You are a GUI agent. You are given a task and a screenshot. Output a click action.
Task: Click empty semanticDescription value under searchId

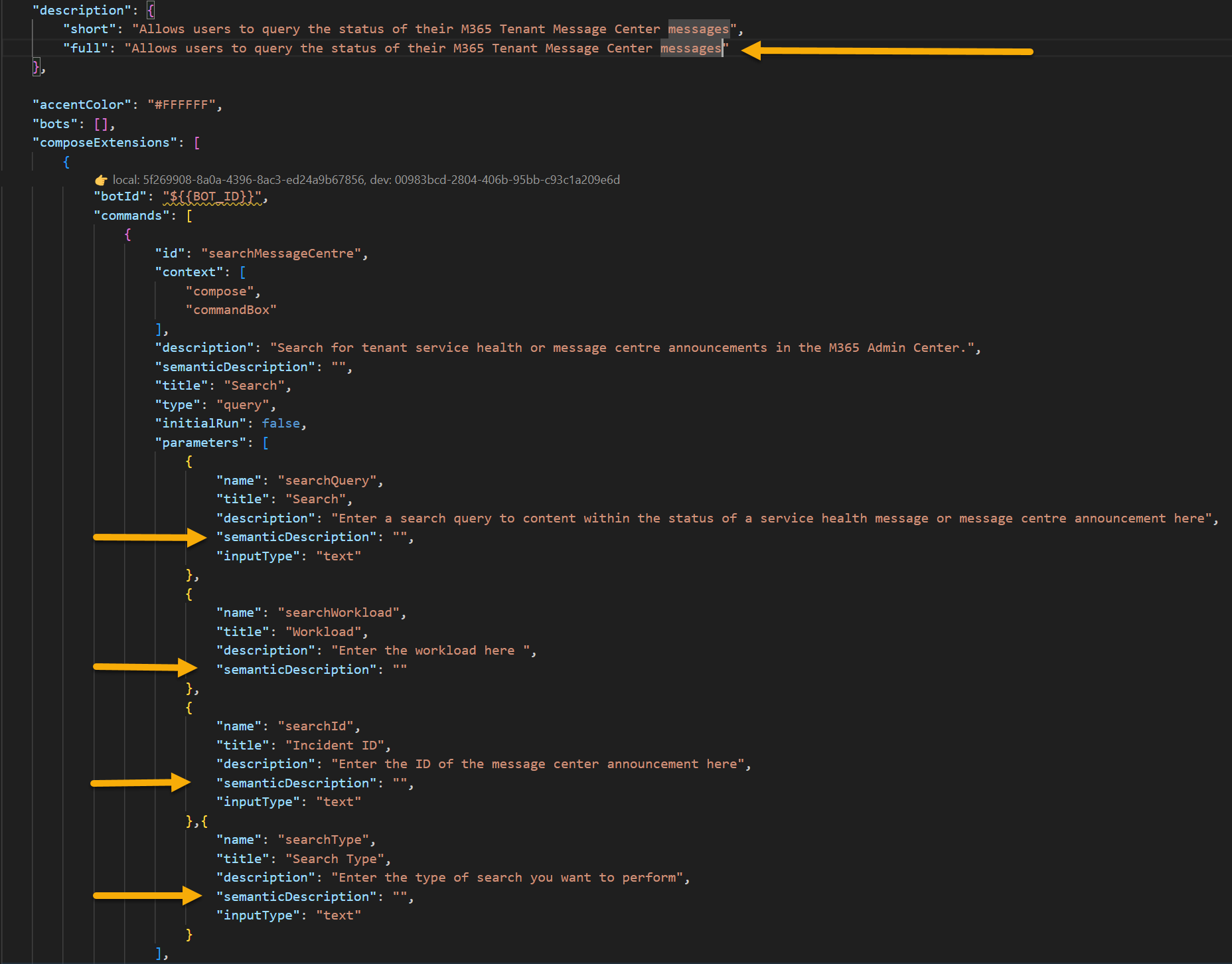coord(400,783)
